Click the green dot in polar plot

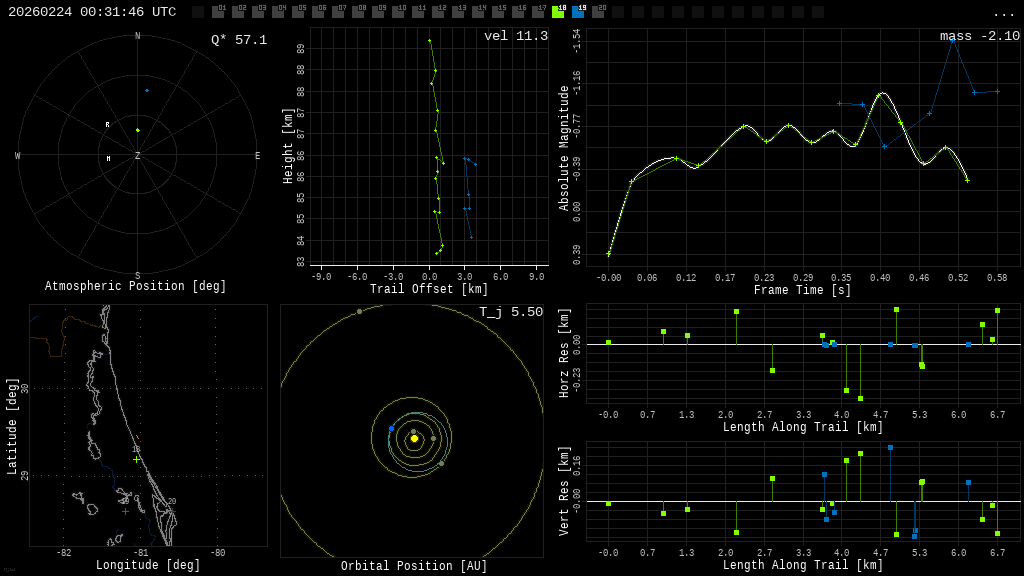[138, 130]
